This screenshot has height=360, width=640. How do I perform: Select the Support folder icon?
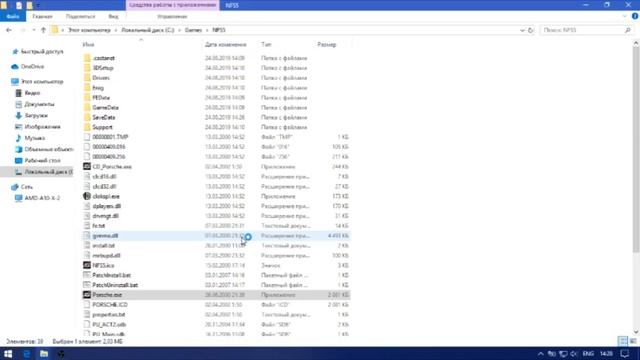[x=87, y=127]
